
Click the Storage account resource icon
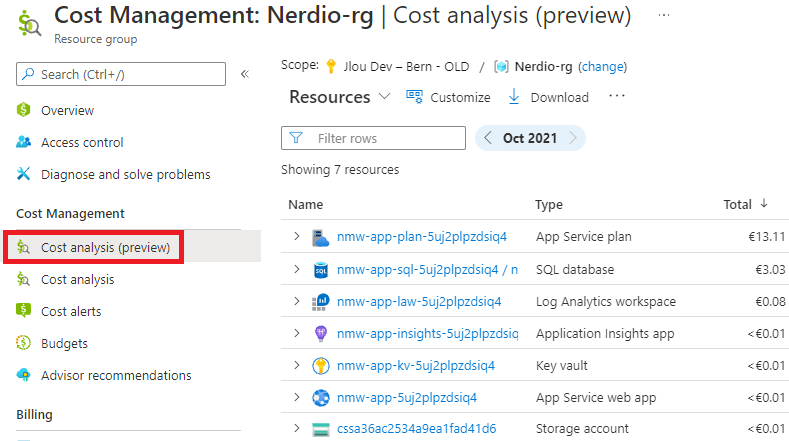point(321,429)
